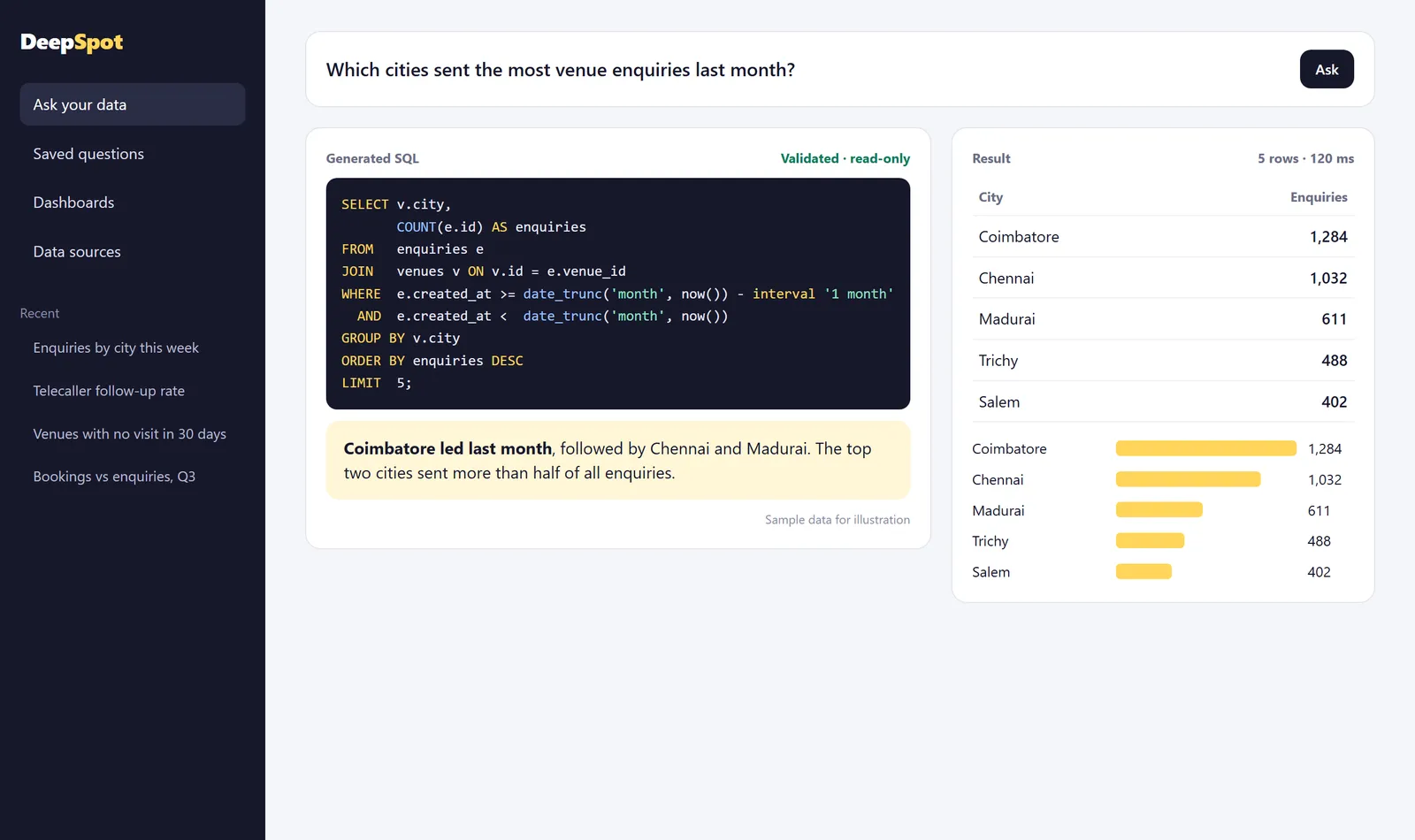Click the generated SQL code block

click(618, 294)
